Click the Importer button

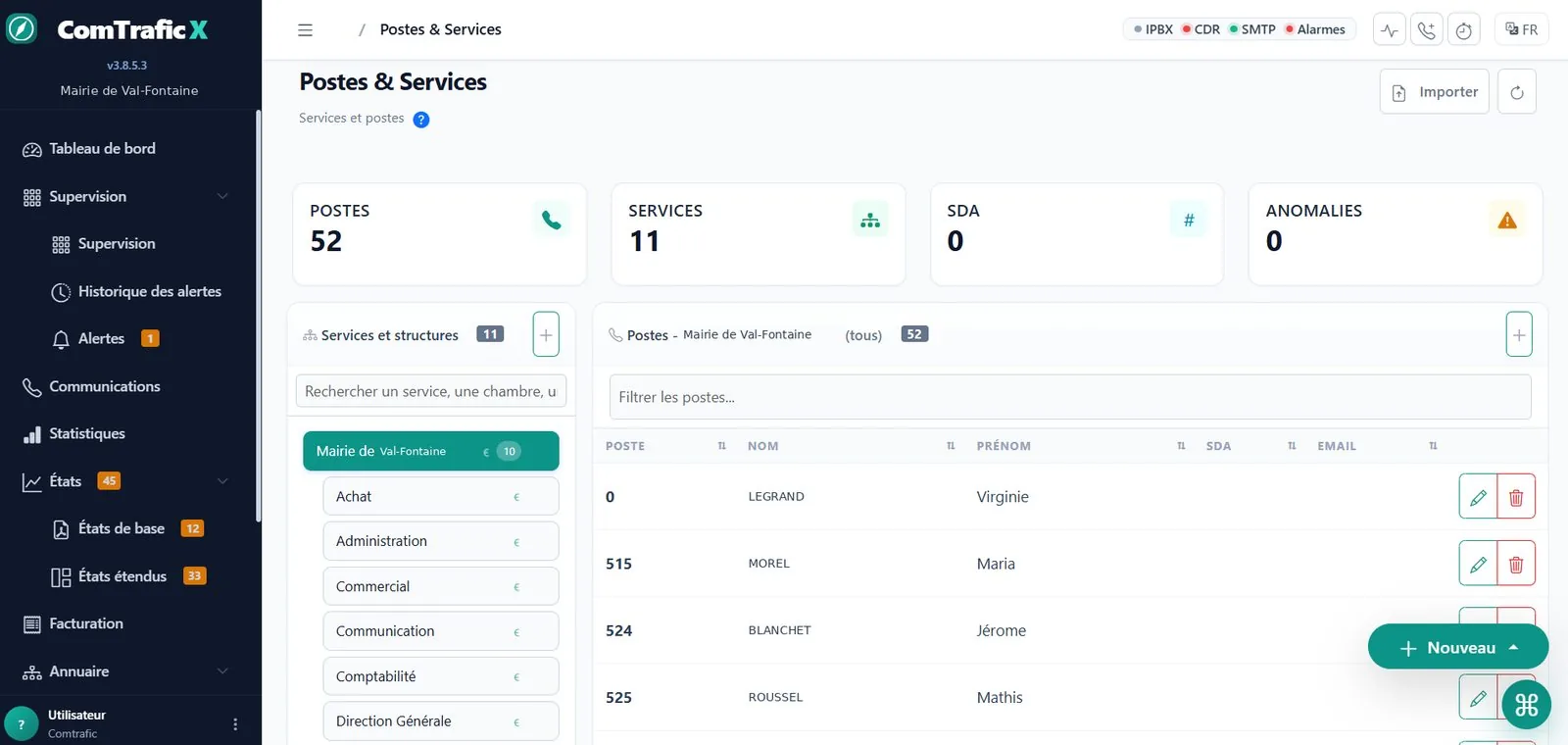point(1435,92)
